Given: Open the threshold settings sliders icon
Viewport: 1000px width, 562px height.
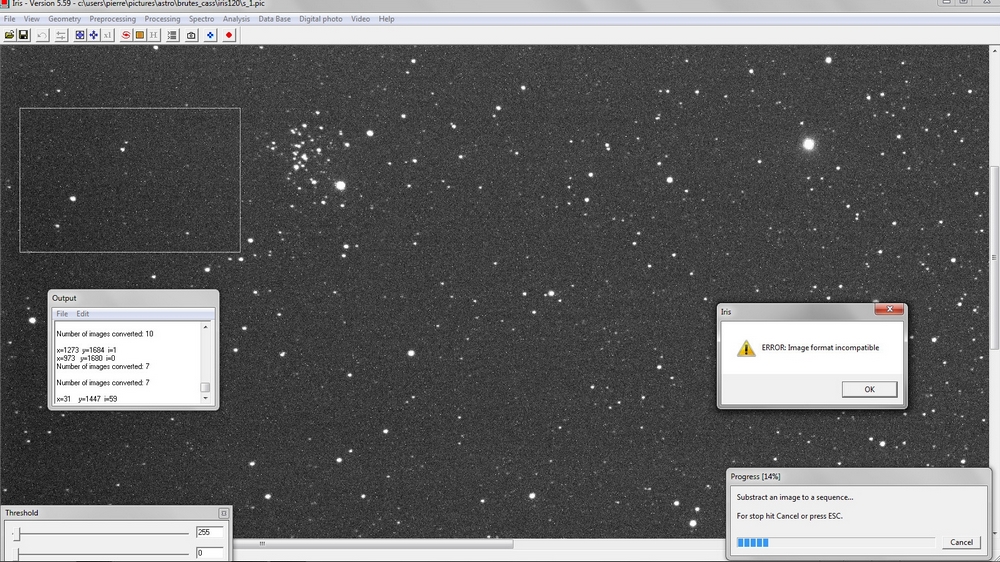Looking at the screenshot, I should [x=61, y=35].
